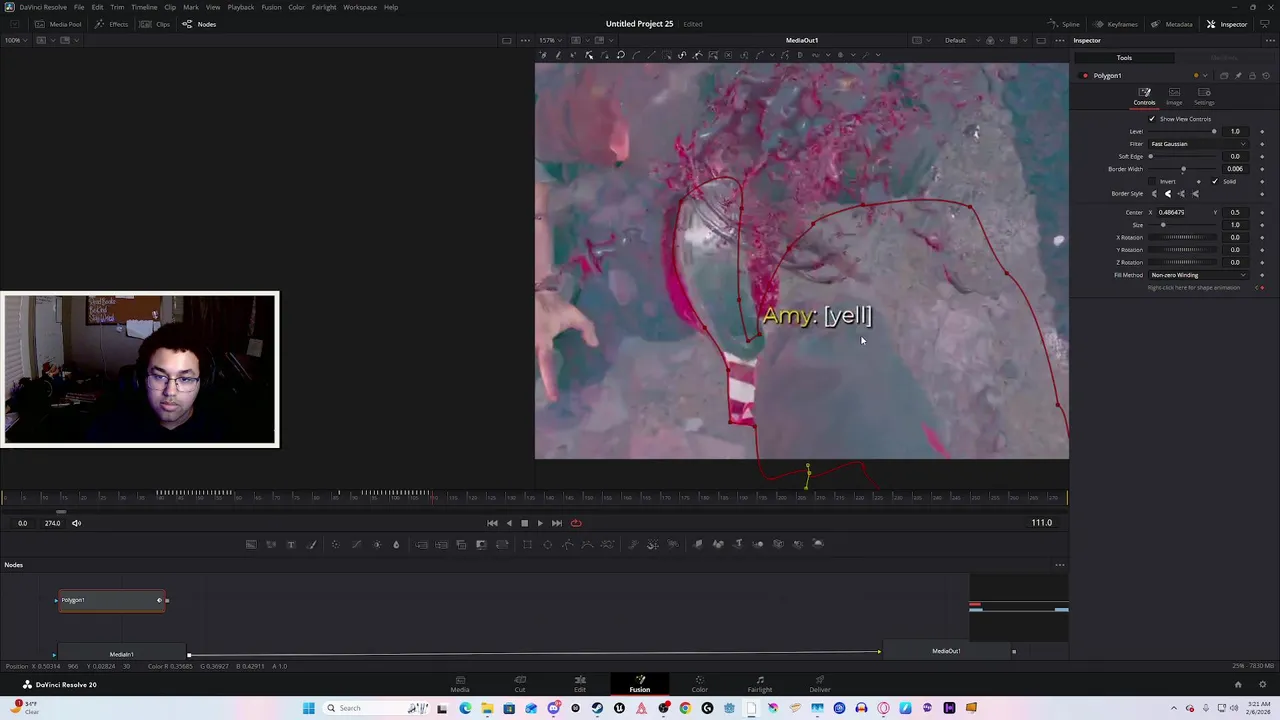Open the Workspace menu

[x=360, y=7]
